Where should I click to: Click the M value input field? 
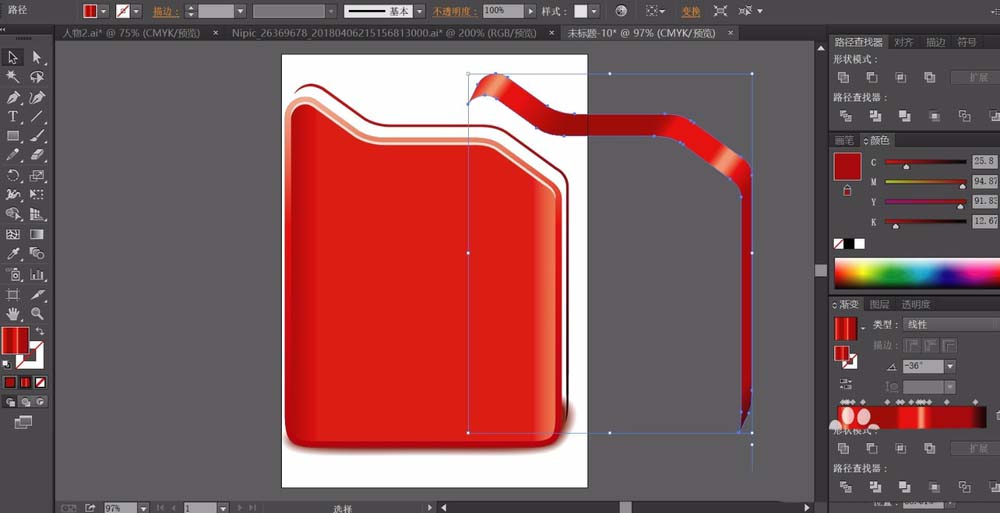pyautogui.click(x=985, y=181)
